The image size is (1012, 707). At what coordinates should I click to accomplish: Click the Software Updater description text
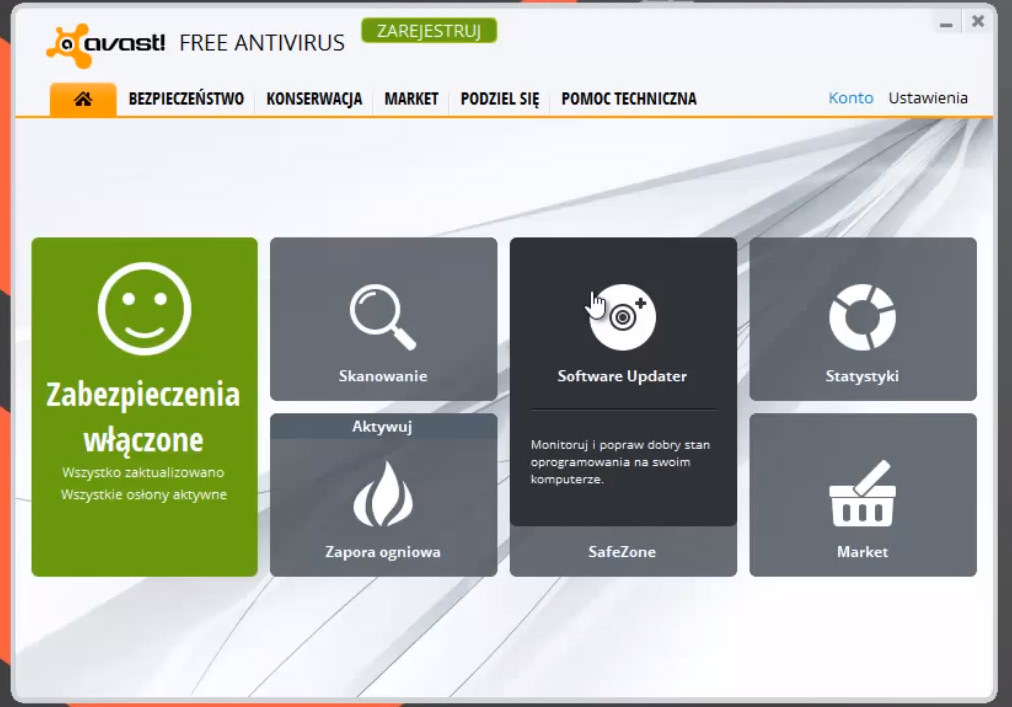[620, 462]
